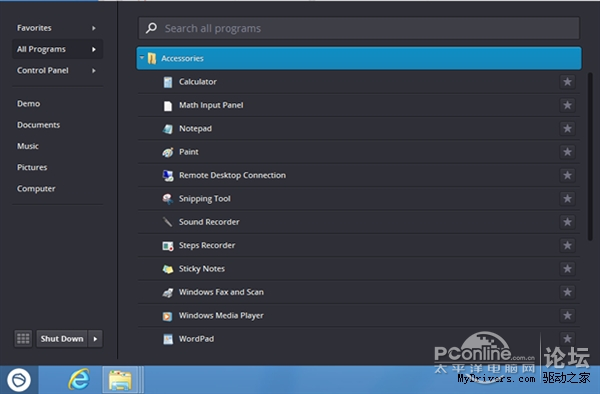Click the Shut Down button
The width and height of the screenshot is (600, 394).
[x=62, y=339]
